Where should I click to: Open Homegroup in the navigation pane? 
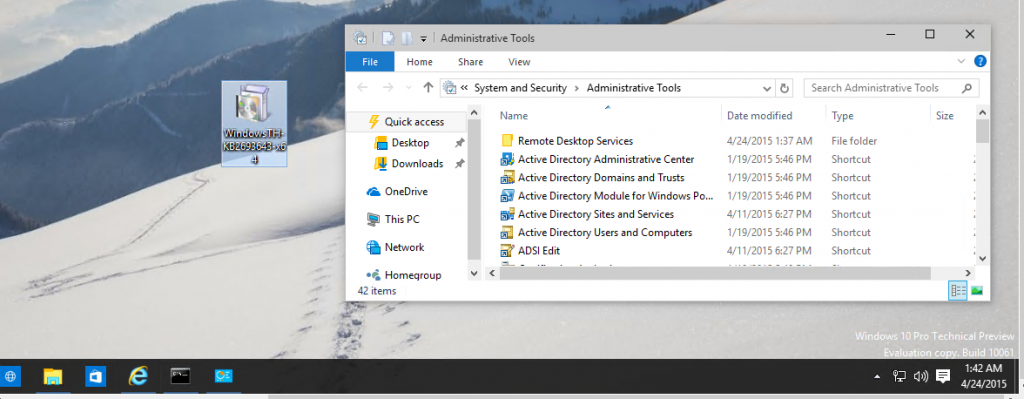[x=413, y=275]
